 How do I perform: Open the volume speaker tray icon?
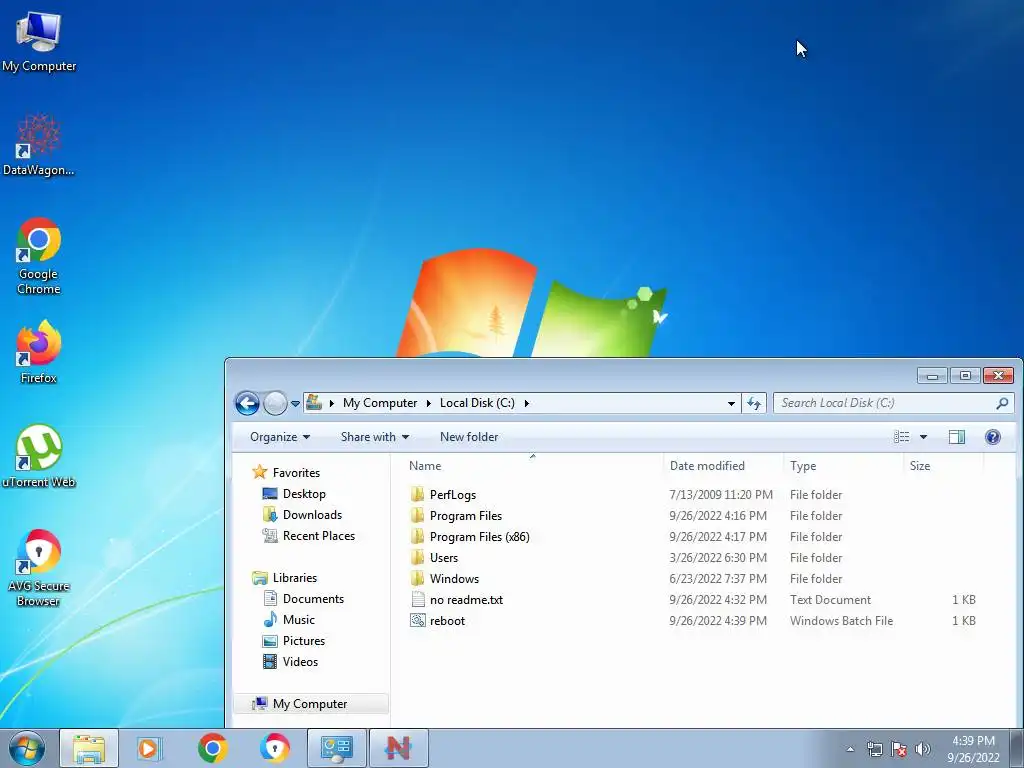click(922, 749)
